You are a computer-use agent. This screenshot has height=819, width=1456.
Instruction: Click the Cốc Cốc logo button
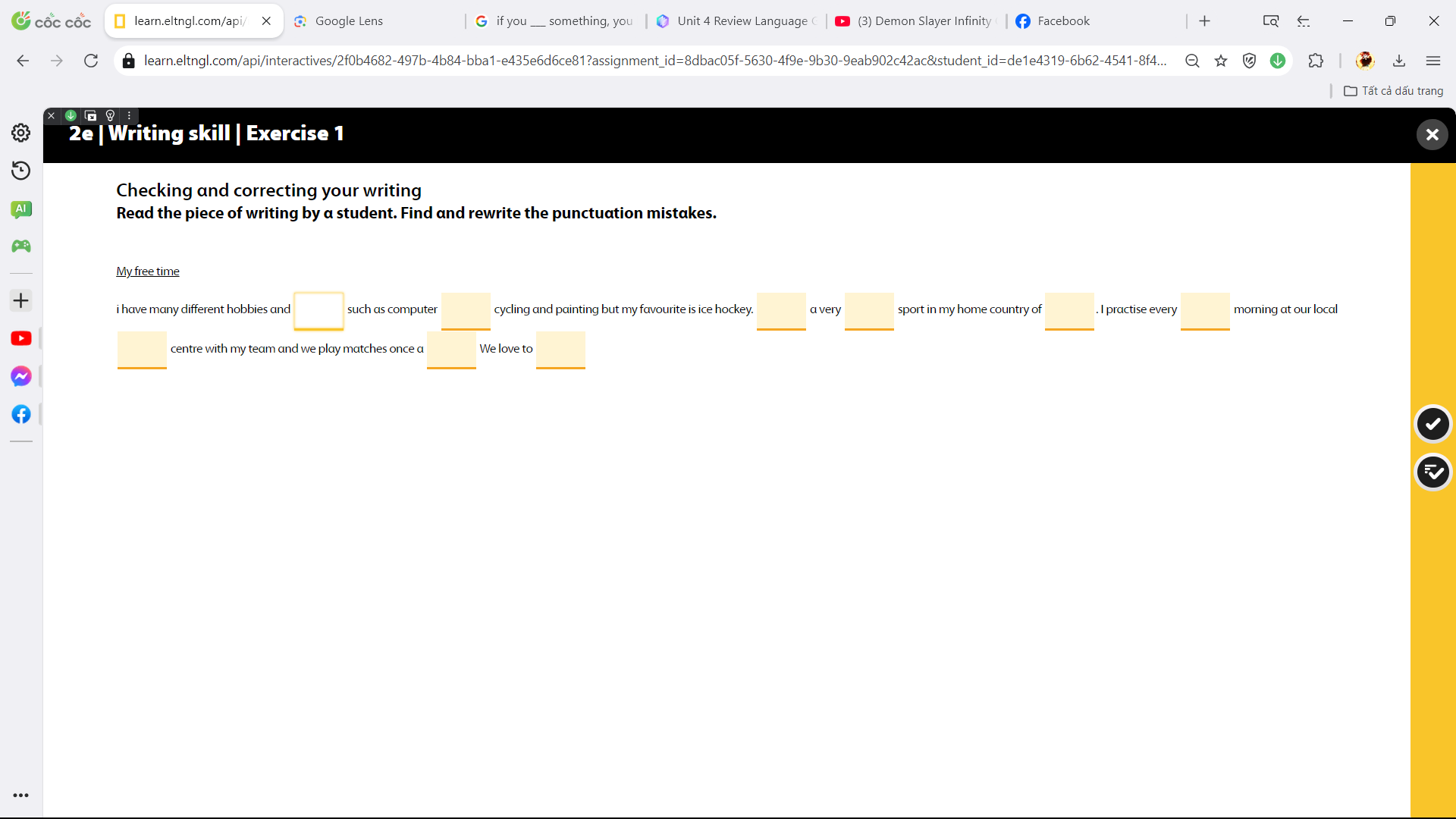point(52,21)
